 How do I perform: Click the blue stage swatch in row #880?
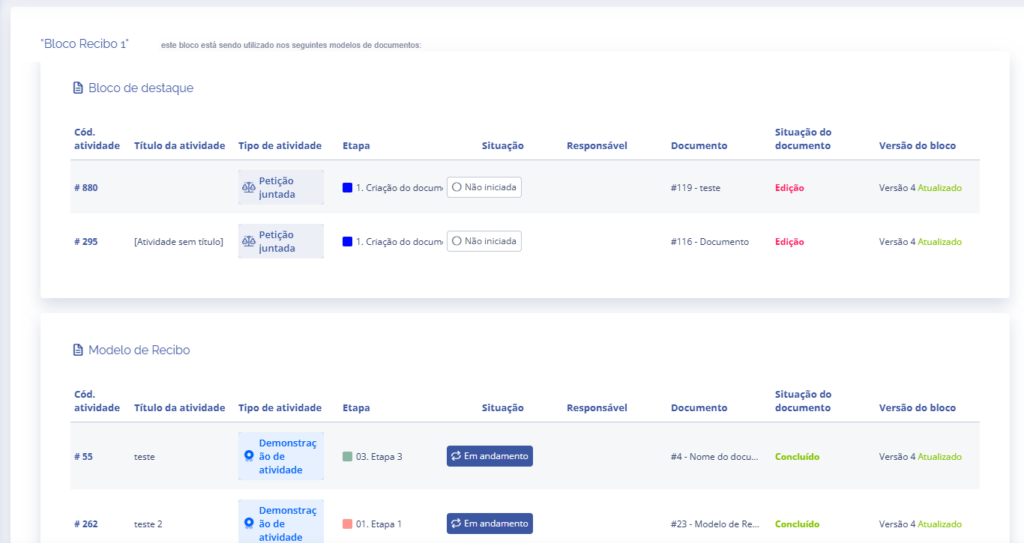click(347, 187)
